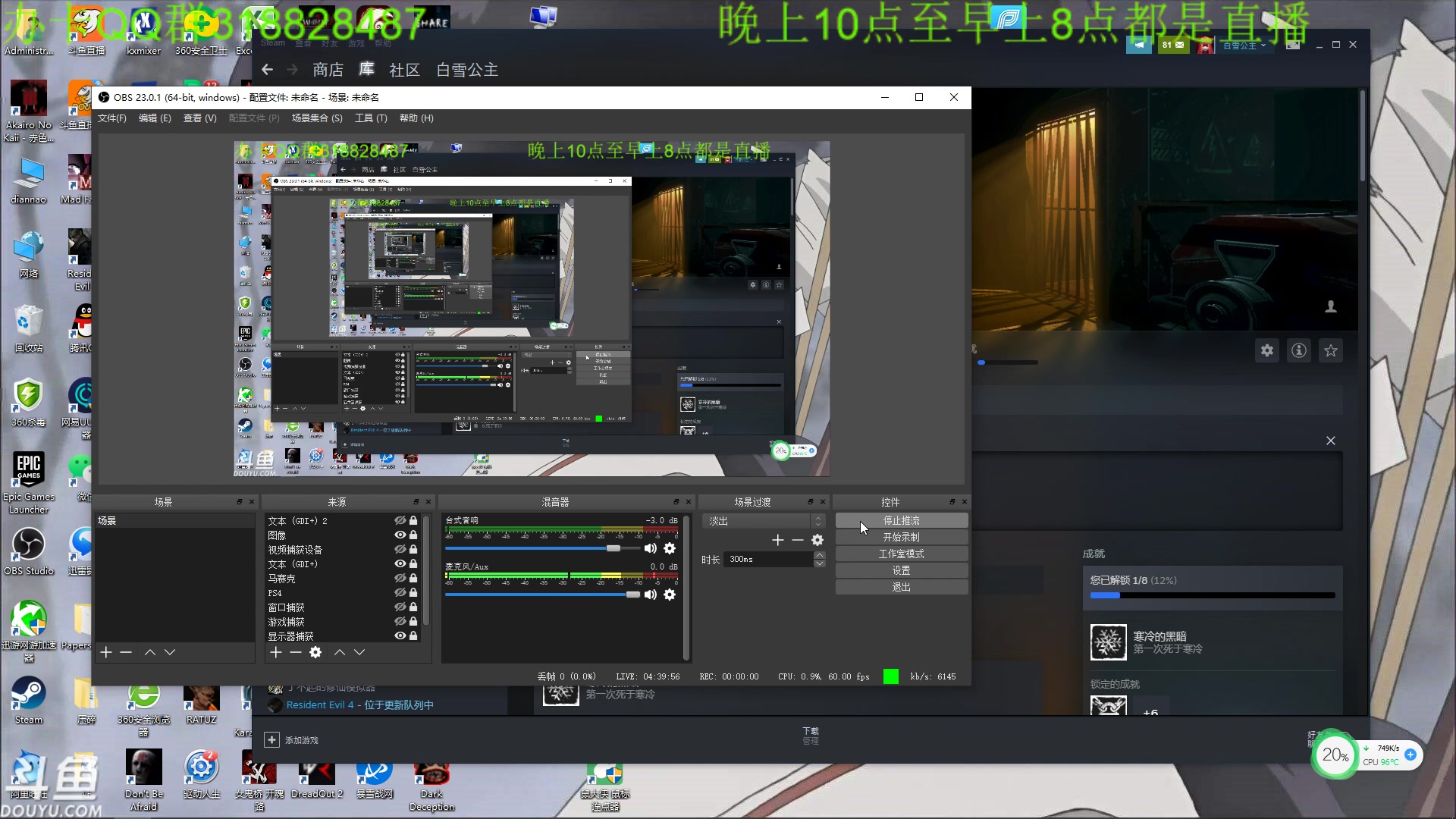The height and width of the screenshot is (819, 1456).
Task: Undock the 混音器 panel with its float icon
Action: tap(676, 502)
